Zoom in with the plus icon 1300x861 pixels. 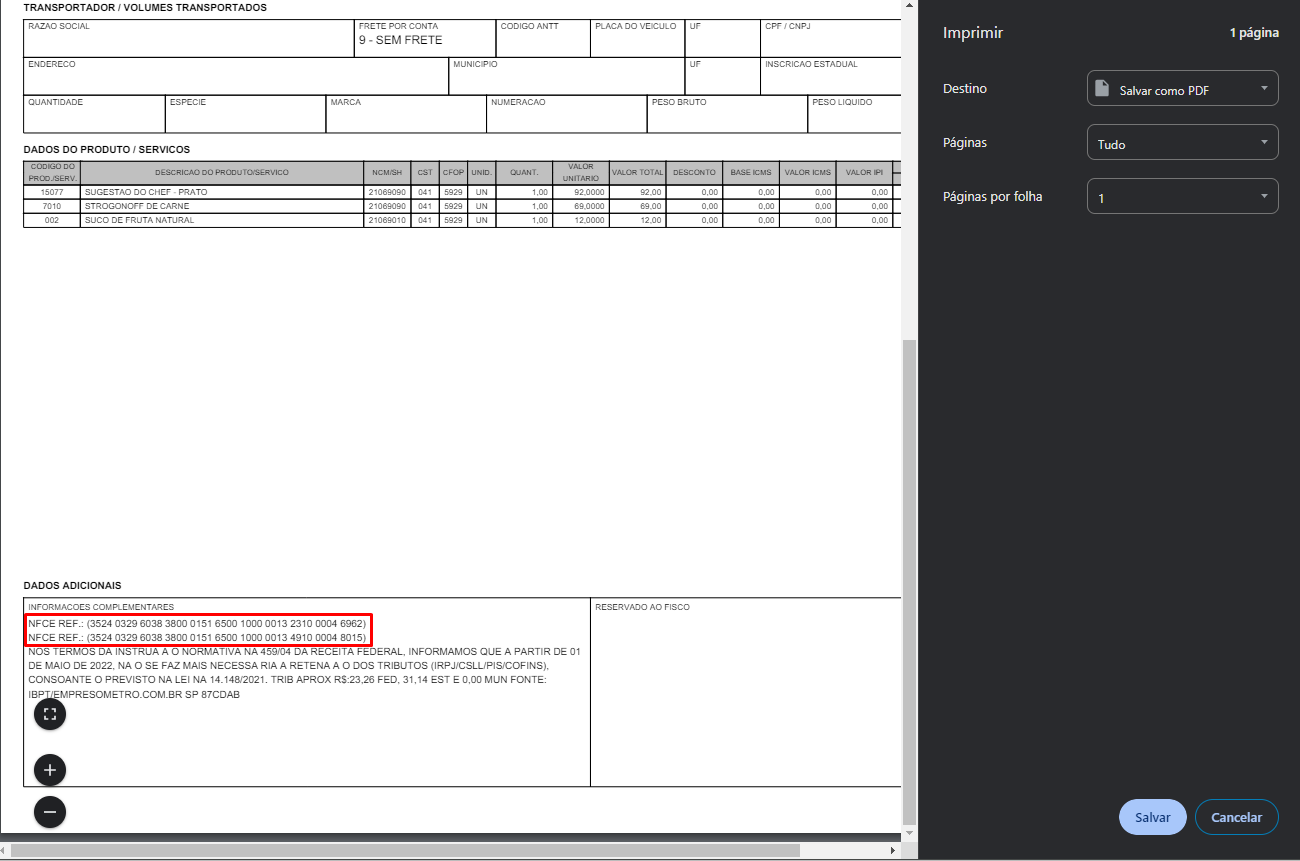(50, 770)
